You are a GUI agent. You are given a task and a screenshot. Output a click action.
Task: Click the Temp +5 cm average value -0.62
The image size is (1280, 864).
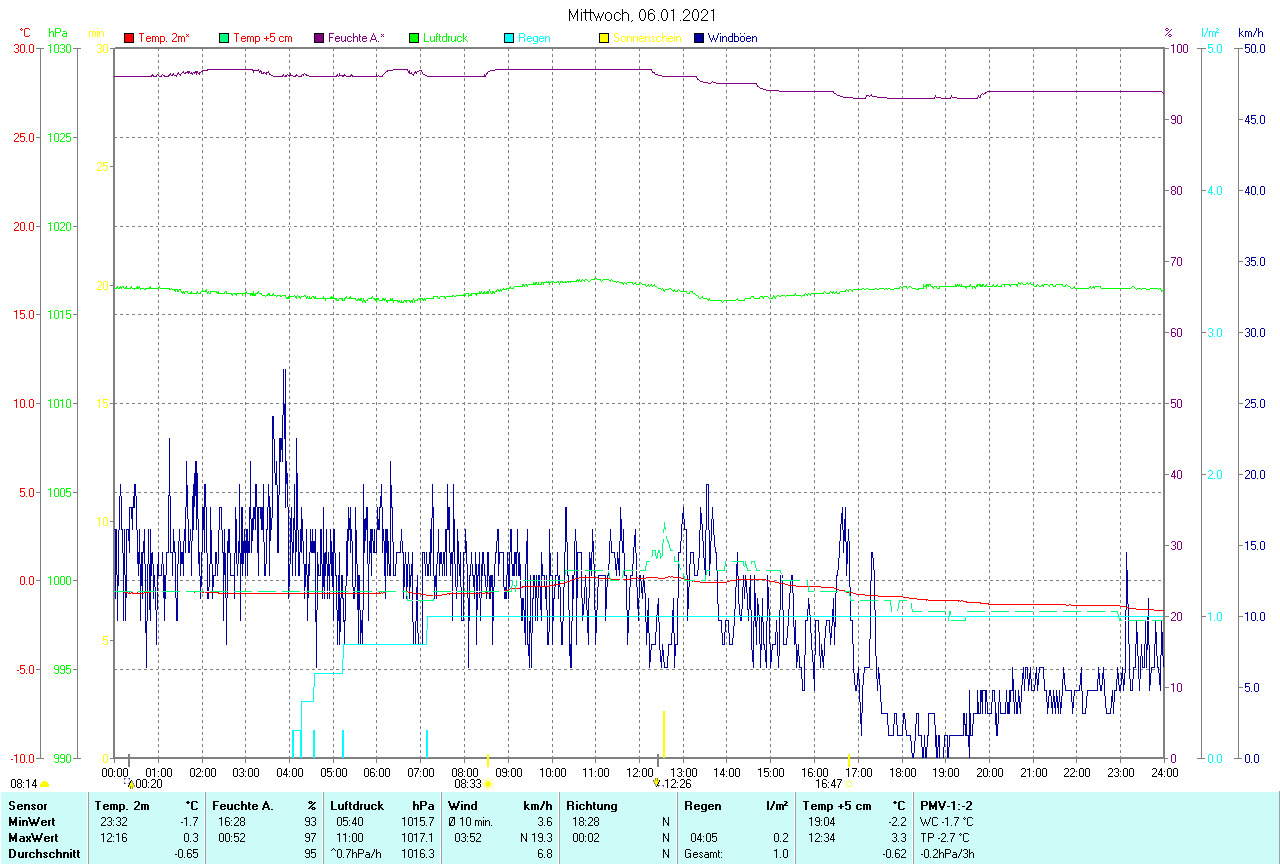[893, 854]
